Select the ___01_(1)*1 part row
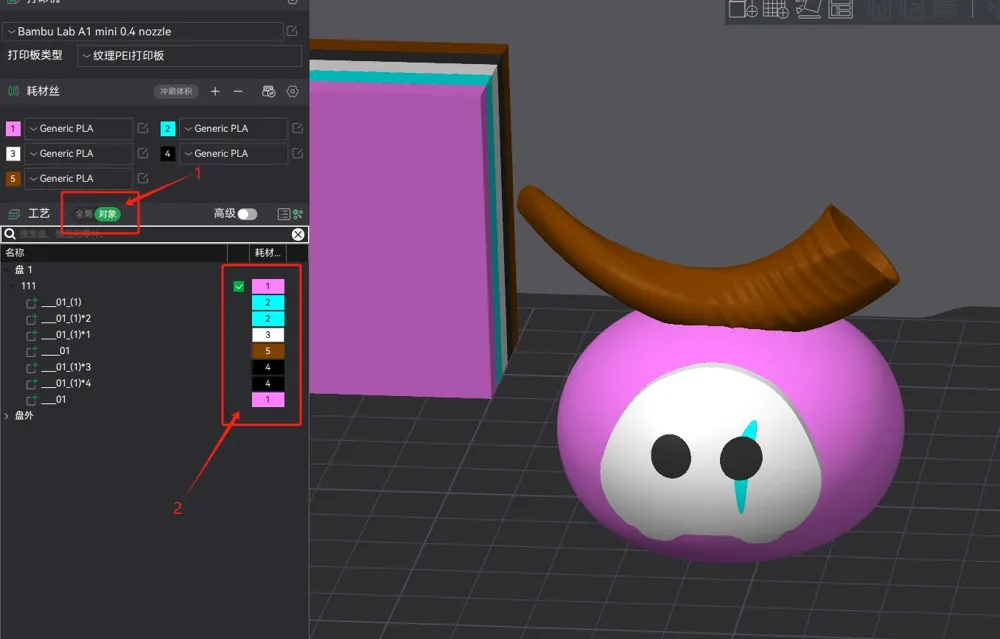This screenshot has height=639, width=1000. (154, 335)
